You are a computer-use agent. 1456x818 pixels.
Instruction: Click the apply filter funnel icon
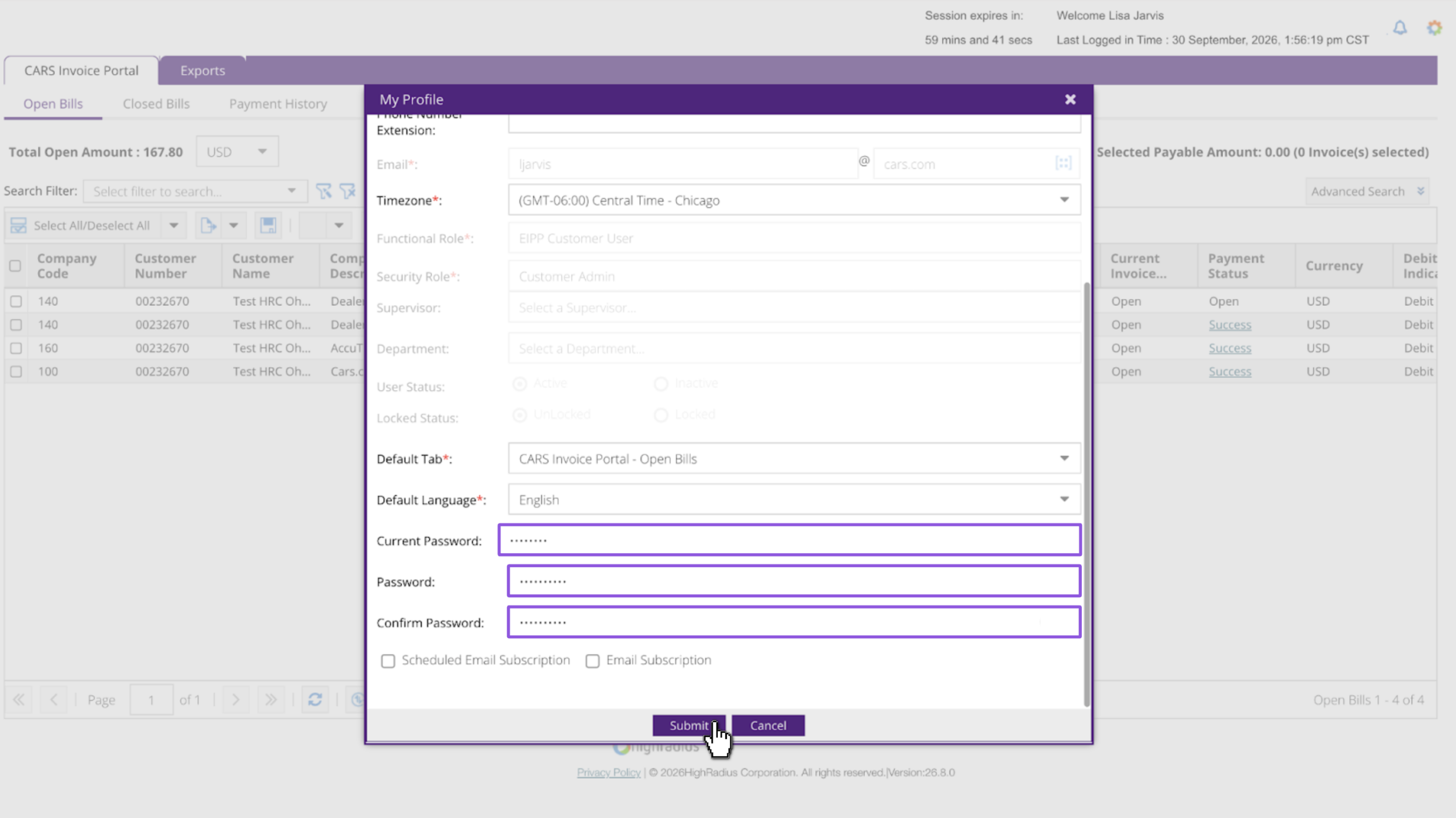pos(324,191)
